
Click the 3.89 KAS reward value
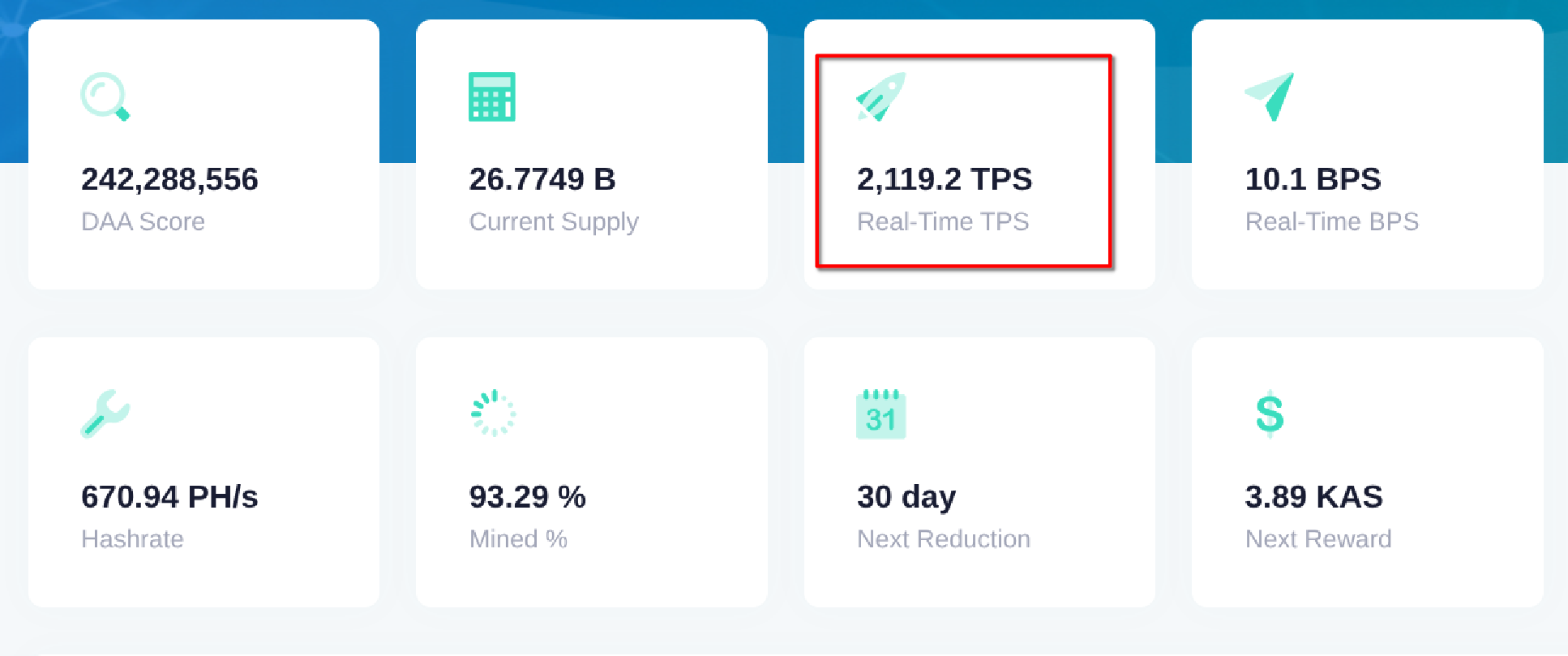tap(1313, 497)
